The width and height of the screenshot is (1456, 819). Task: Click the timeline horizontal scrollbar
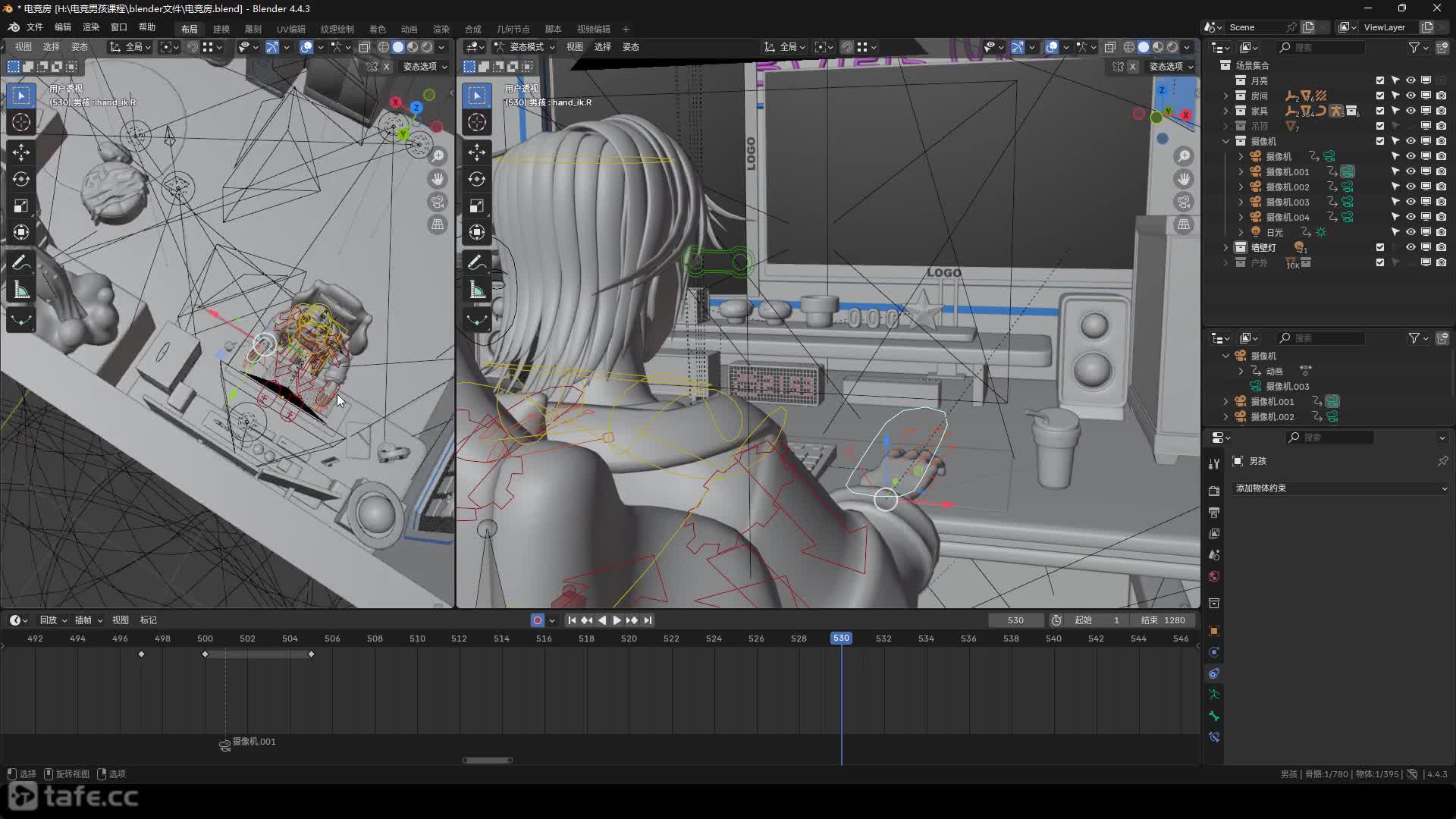point(488,760)
